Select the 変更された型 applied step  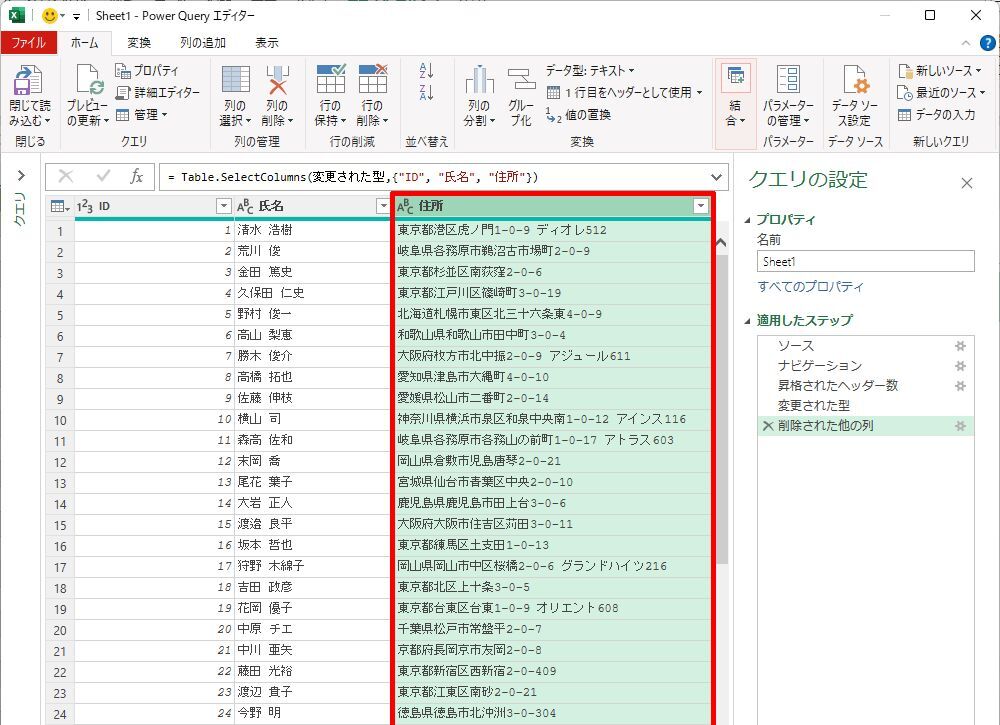[813, 406]
